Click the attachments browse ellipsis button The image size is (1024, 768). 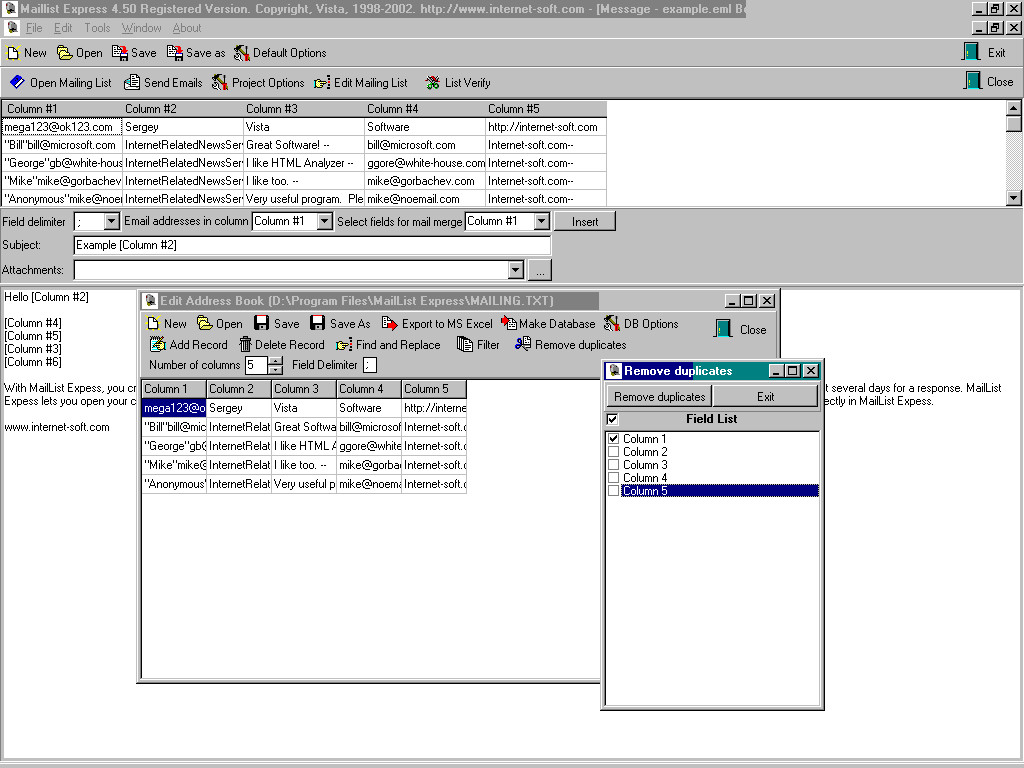540,270
